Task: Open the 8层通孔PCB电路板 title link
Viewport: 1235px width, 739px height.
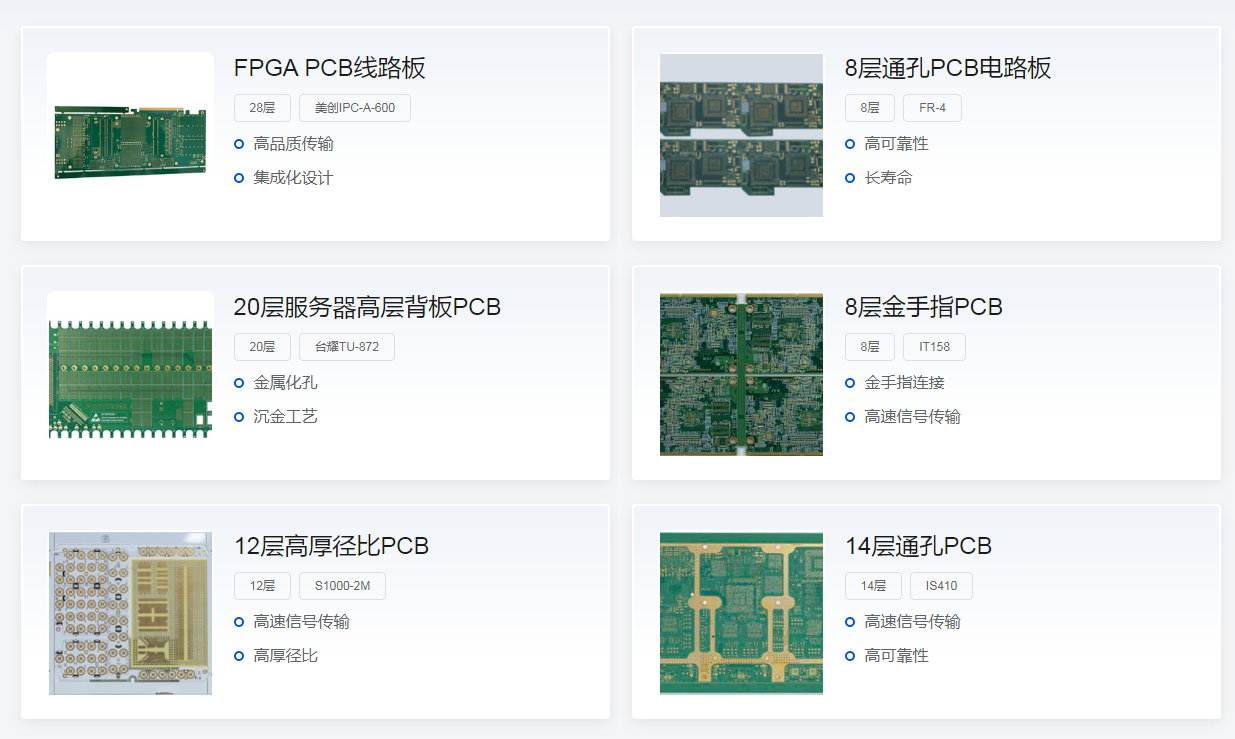Action: [948, 68]
